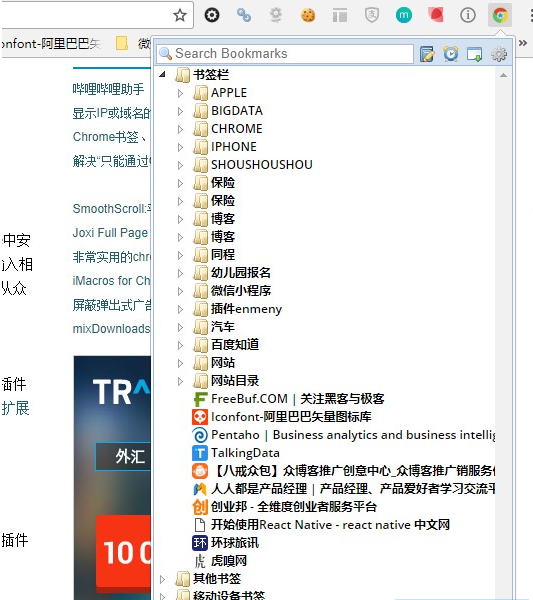Open the 人人都是产品经理 bookmark
533x600 pixels.
(x=344, y=489)
